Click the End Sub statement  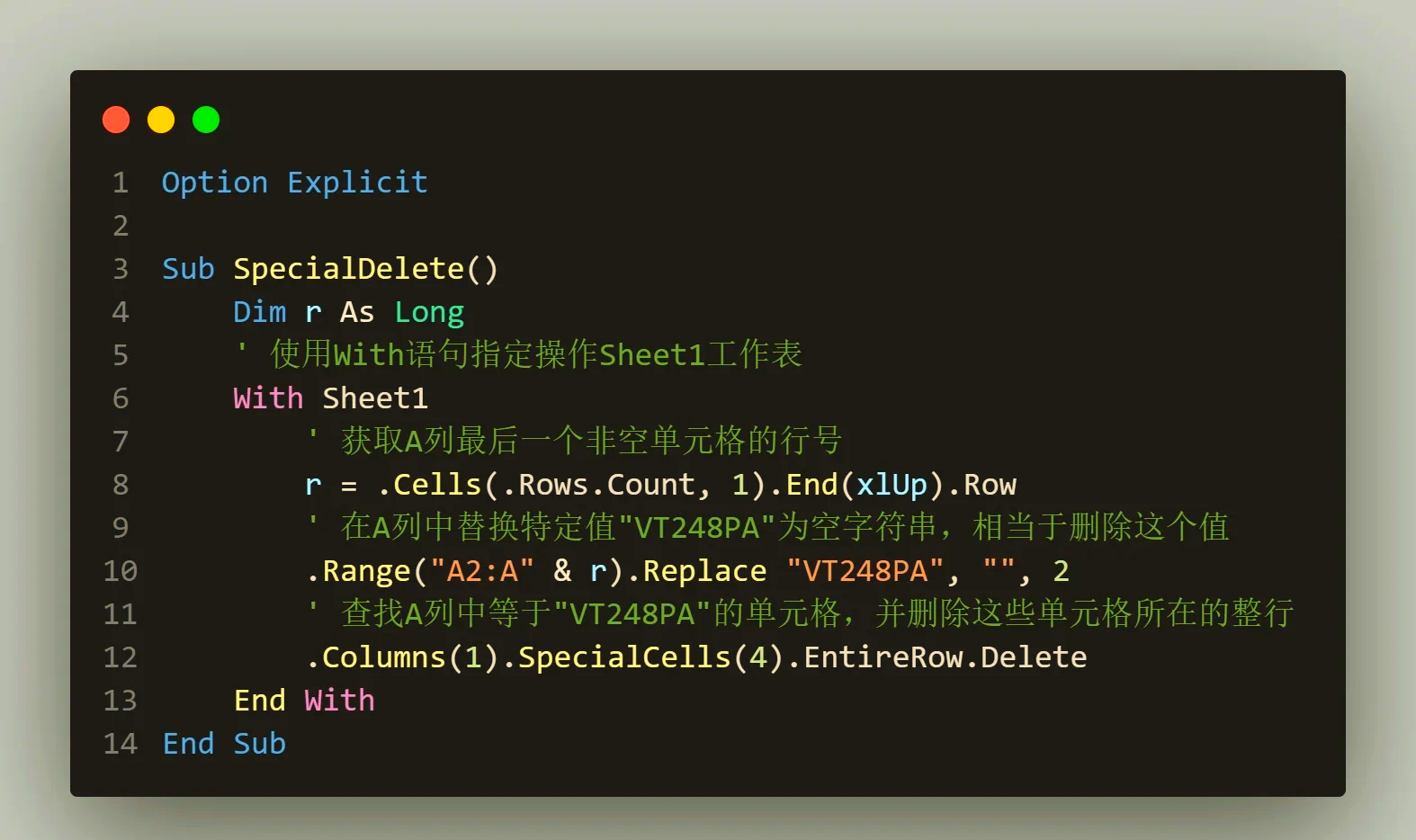pyautogui.click(x=224, y=744)
